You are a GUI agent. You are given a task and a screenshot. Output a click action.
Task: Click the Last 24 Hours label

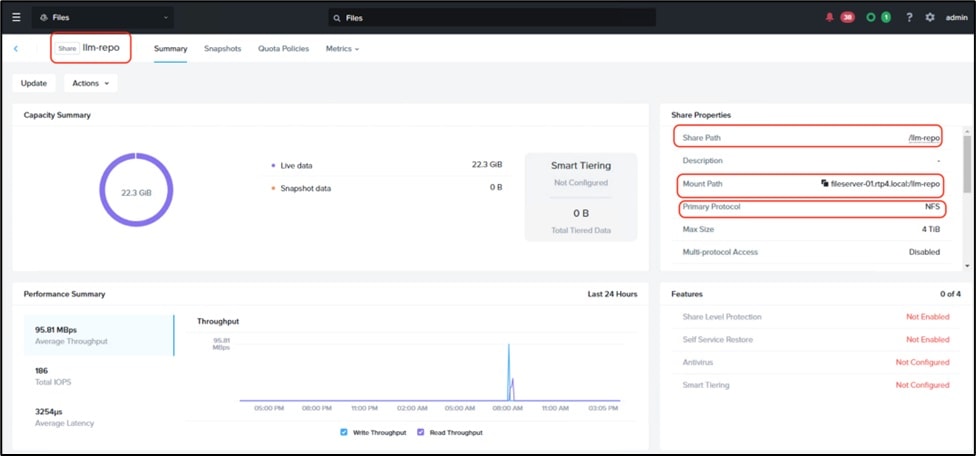pos(612,294)
